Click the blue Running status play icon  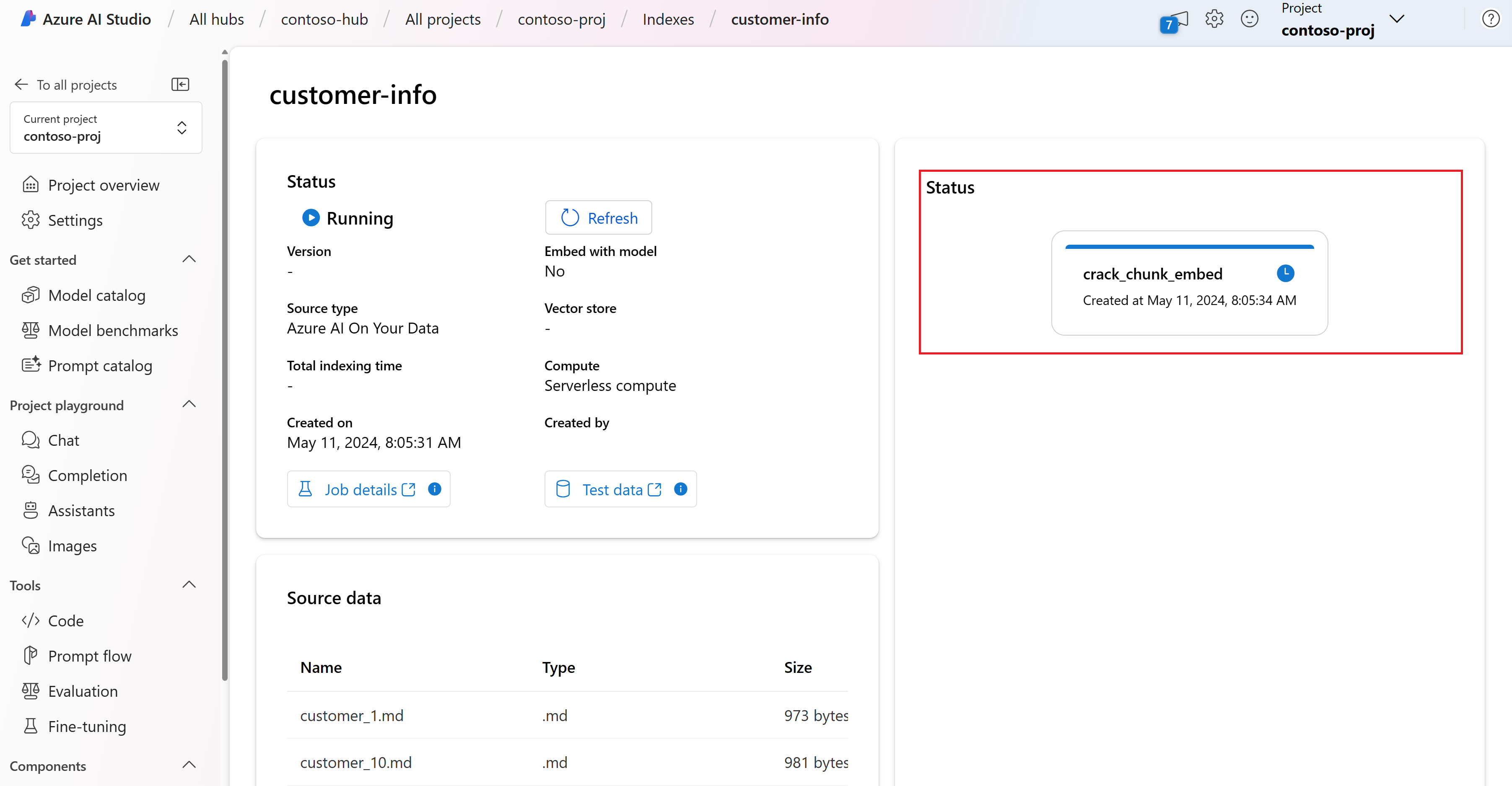(x=311, y=217)
